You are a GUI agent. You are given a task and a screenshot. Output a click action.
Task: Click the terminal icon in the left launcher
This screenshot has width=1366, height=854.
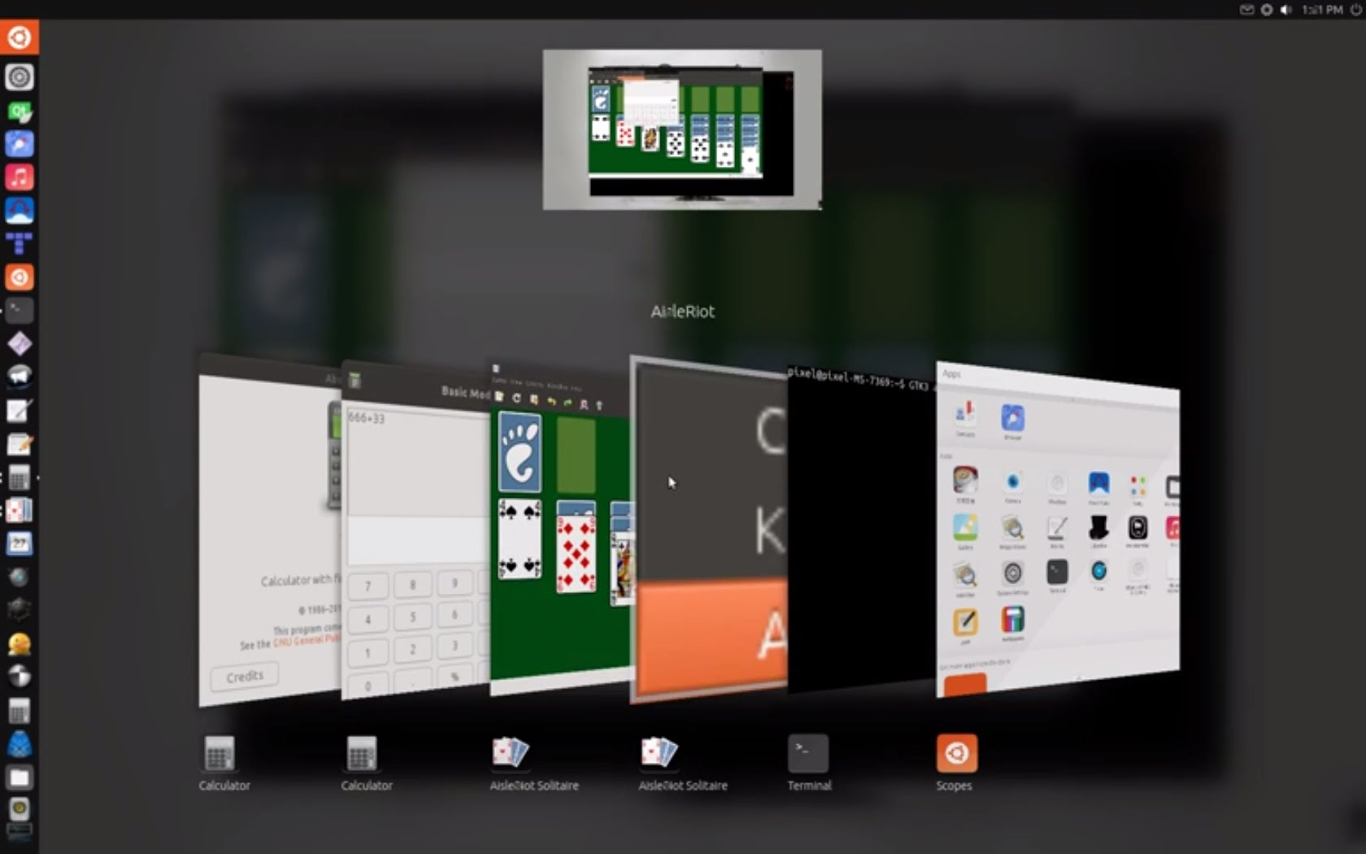[19, 310]
